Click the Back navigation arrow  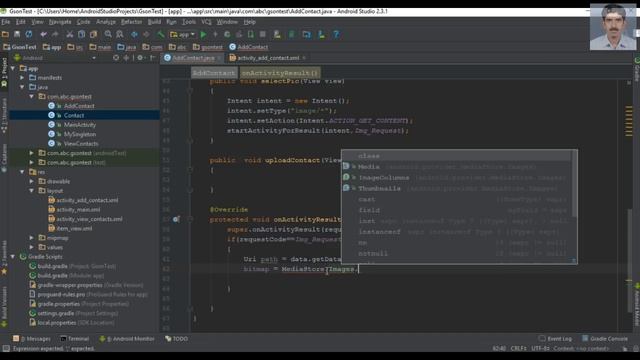134,35
